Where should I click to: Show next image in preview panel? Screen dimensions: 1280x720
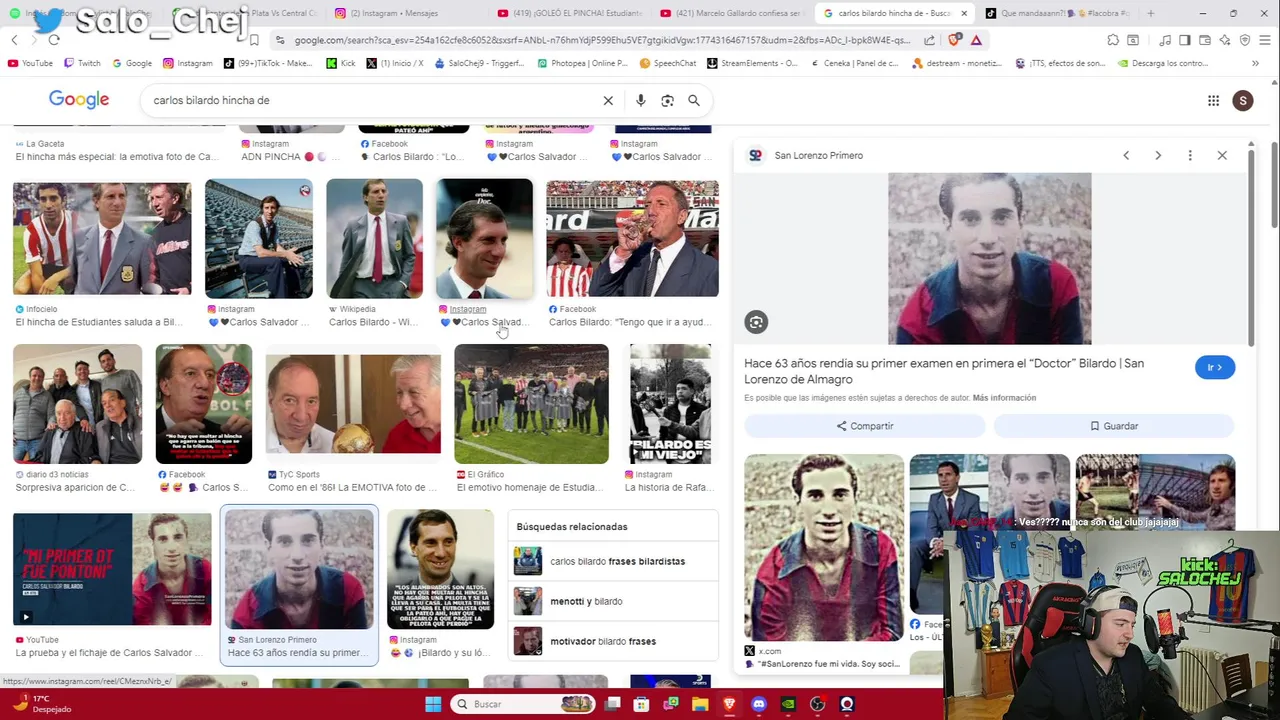coord(1158,155)
